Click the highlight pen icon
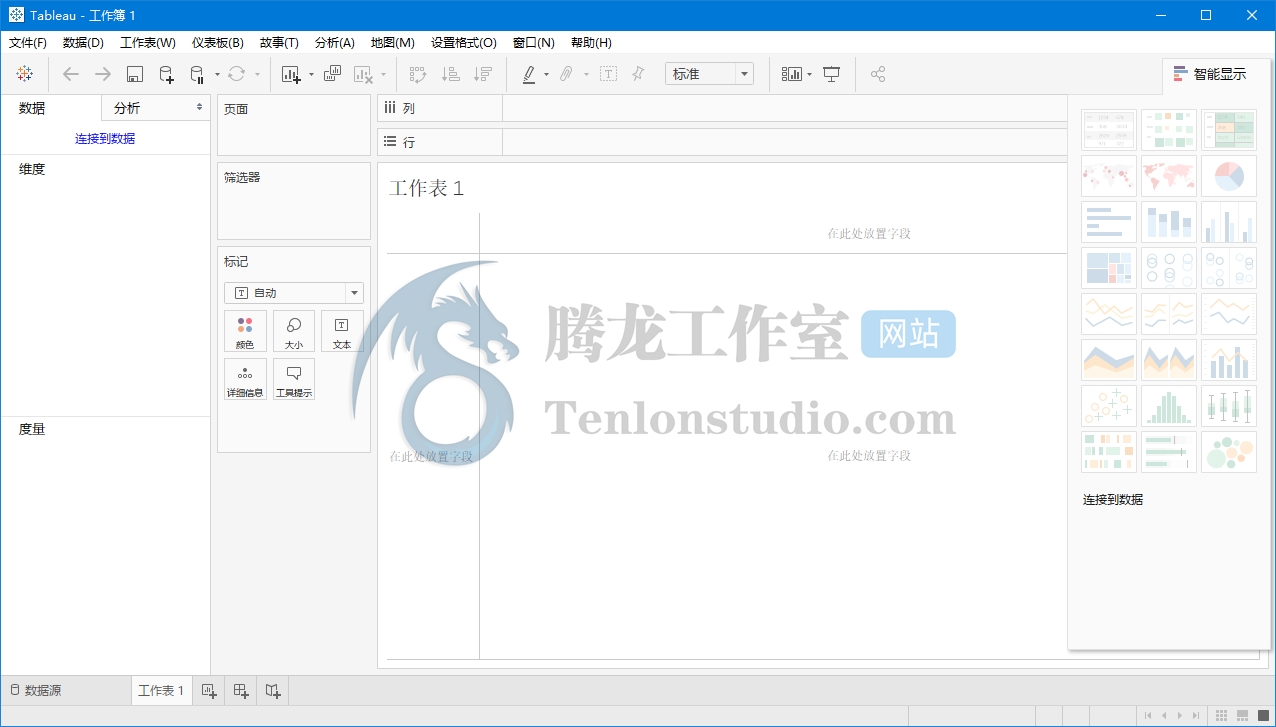Screen dimensions: 1276x727 point(529,74)
